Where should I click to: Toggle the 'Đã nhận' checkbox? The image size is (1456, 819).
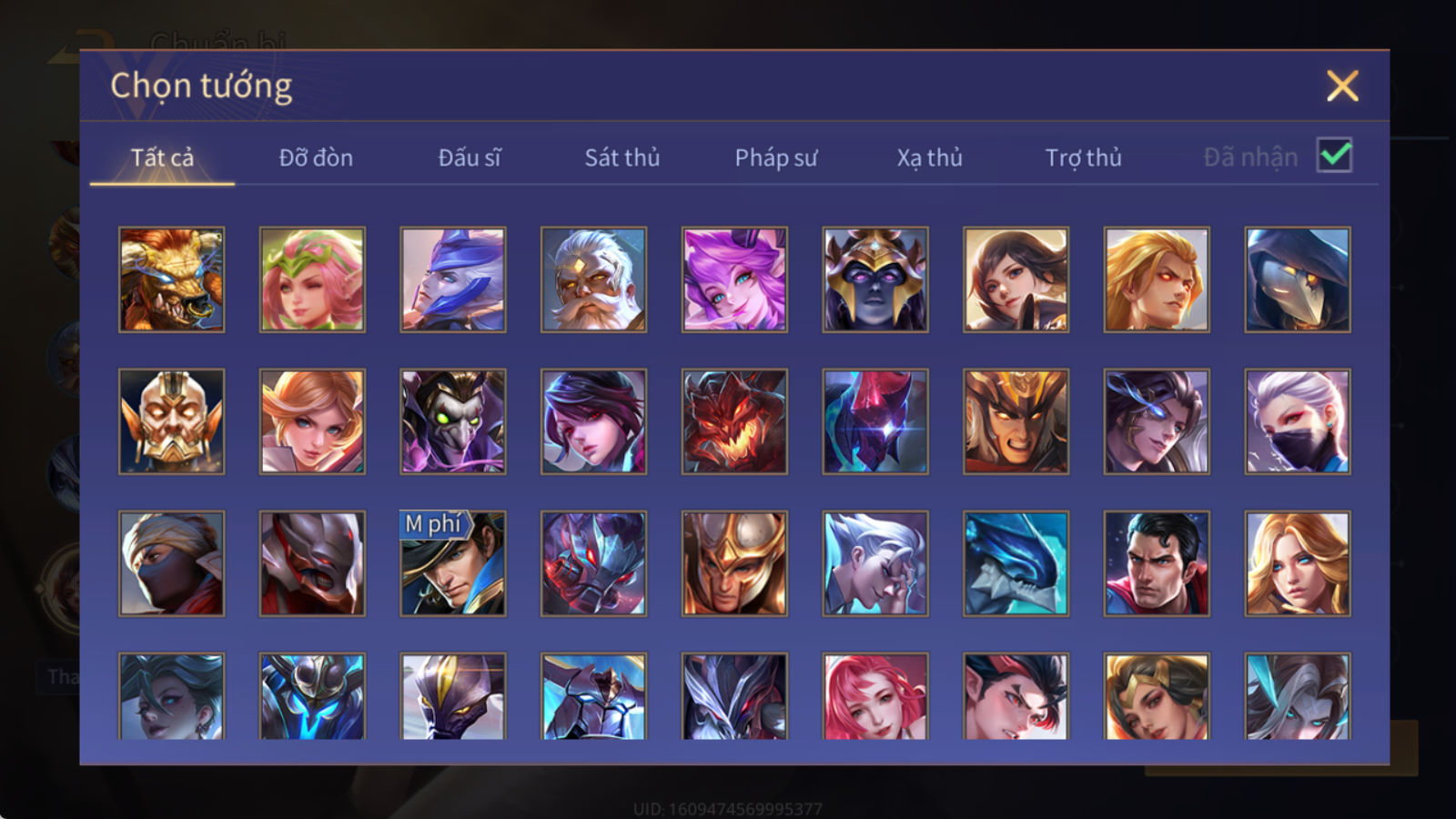point(1334,156)
